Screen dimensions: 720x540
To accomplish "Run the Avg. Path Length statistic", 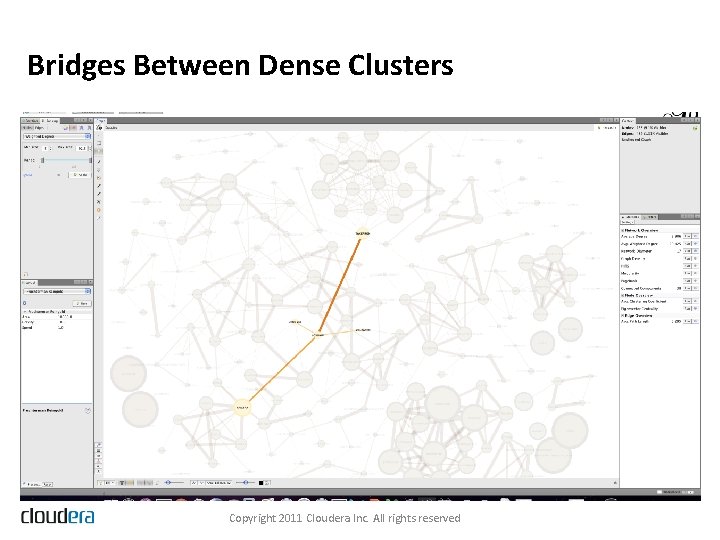I will 687,321.
